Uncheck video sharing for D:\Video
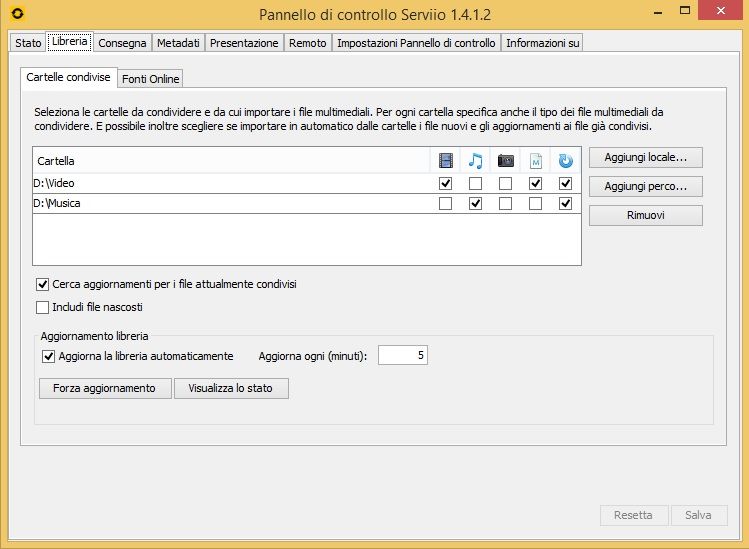This screenshot has width=749, height=549. [445, 183]
